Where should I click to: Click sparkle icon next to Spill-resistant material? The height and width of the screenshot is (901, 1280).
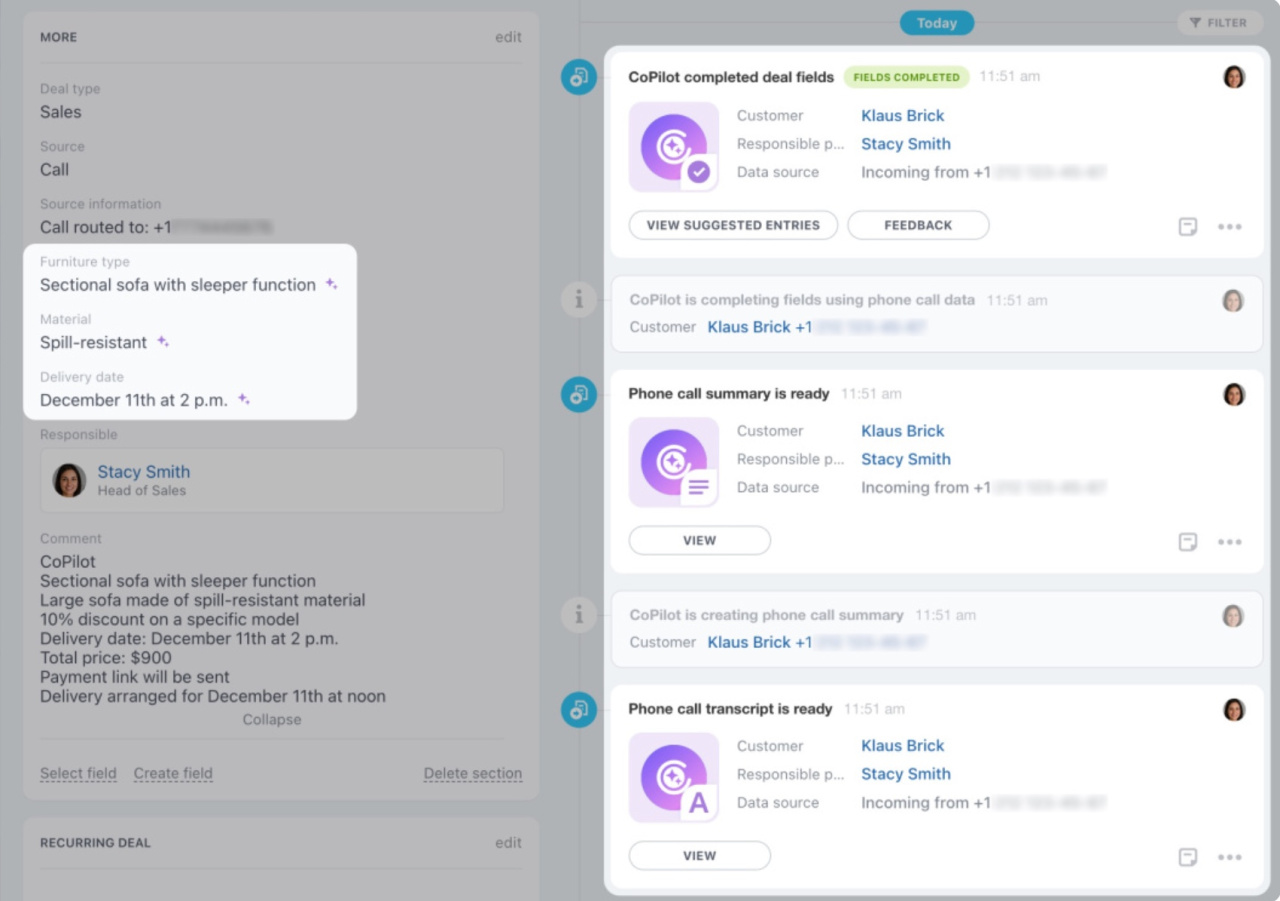[x=163, y=342]
